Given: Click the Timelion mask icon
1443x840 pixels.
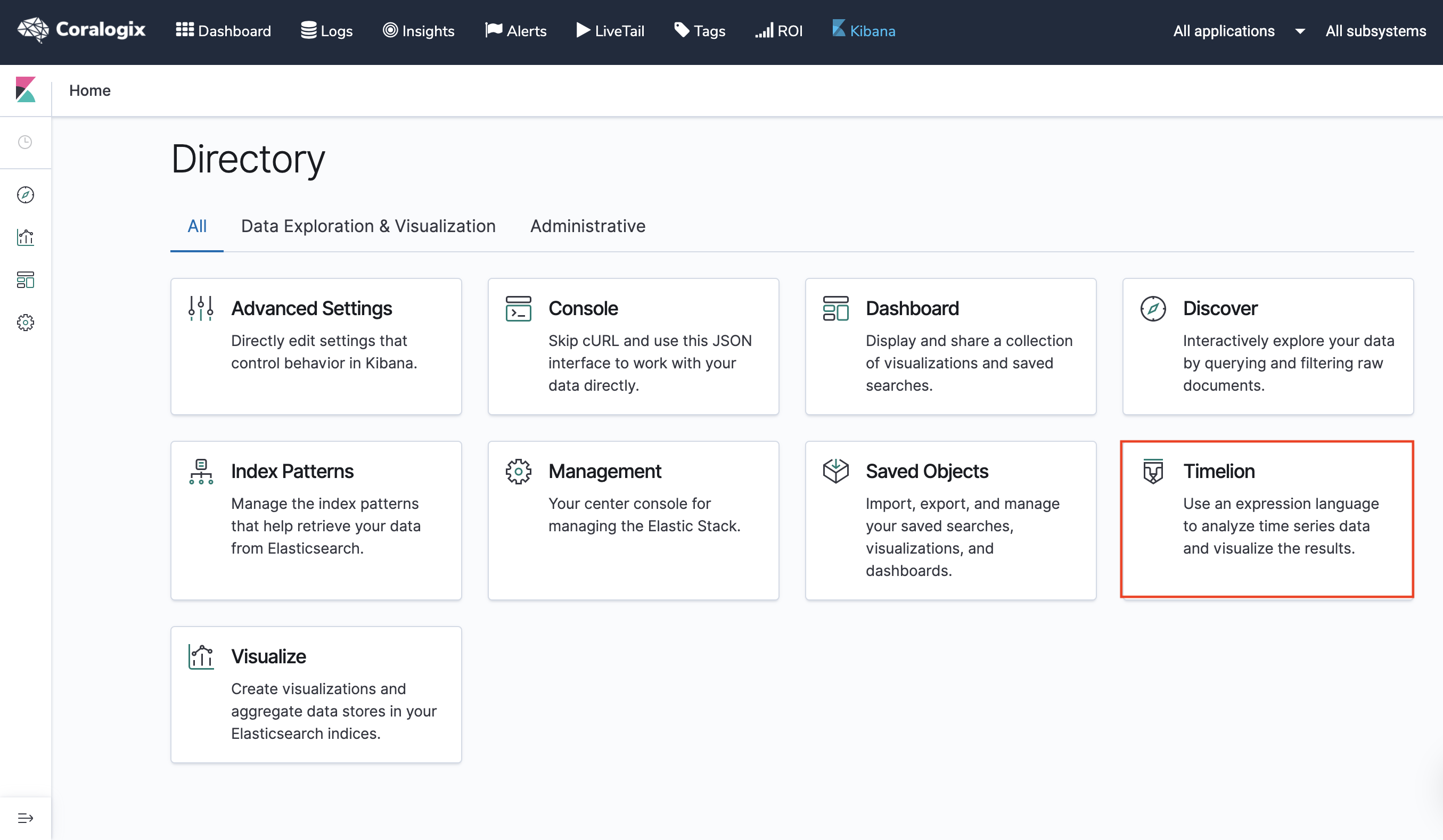Looking at the screenshot, I should click(1153, 471).
